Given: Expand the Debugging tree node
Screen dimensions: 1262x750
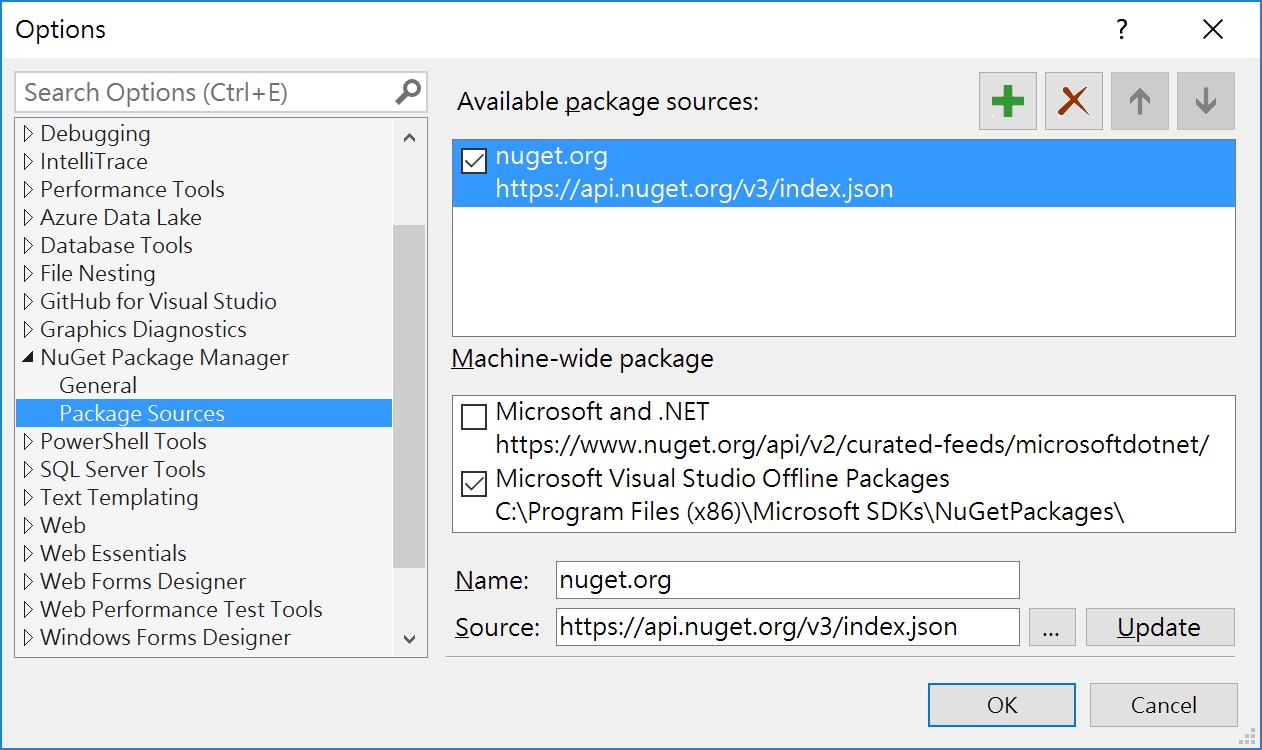Looking at the screenshot, I should [28, 134].
